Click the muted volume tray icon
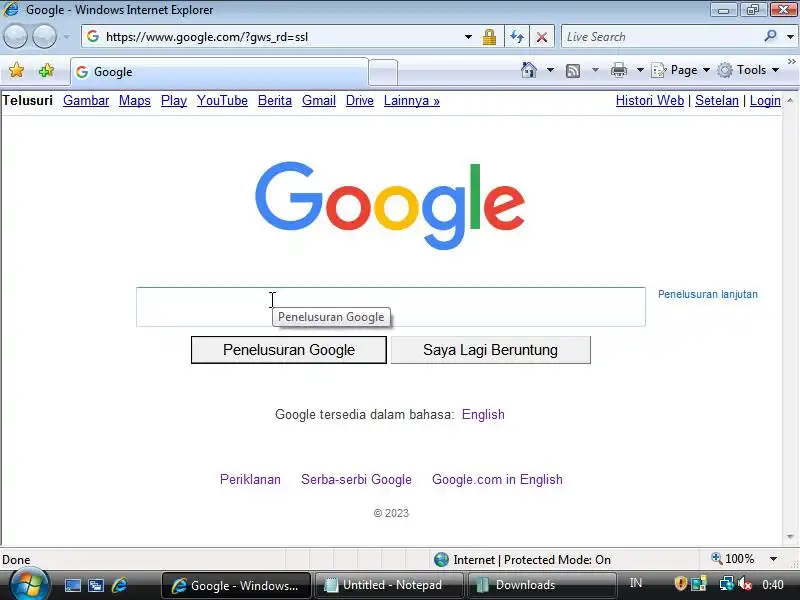800x600 pixels. [745, 583]
